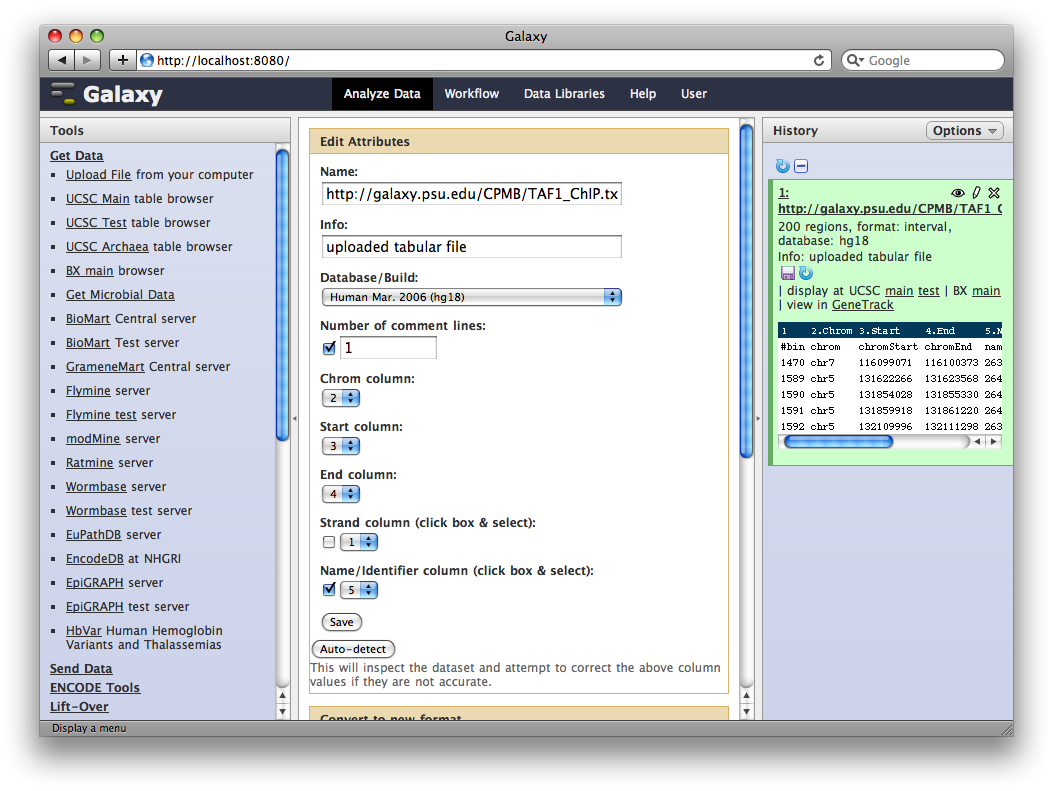
Task: Open the Database/Build dropdown
Action: (x=471, y=297)
